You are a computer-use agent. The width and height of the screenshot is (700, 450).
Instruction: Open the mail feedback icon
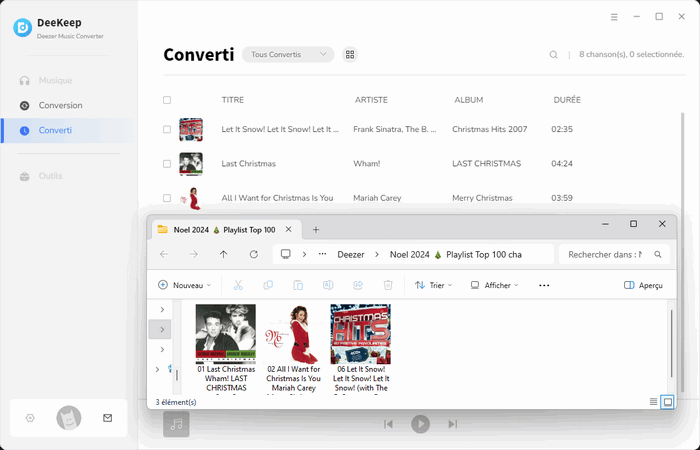(x=108, y=418)
